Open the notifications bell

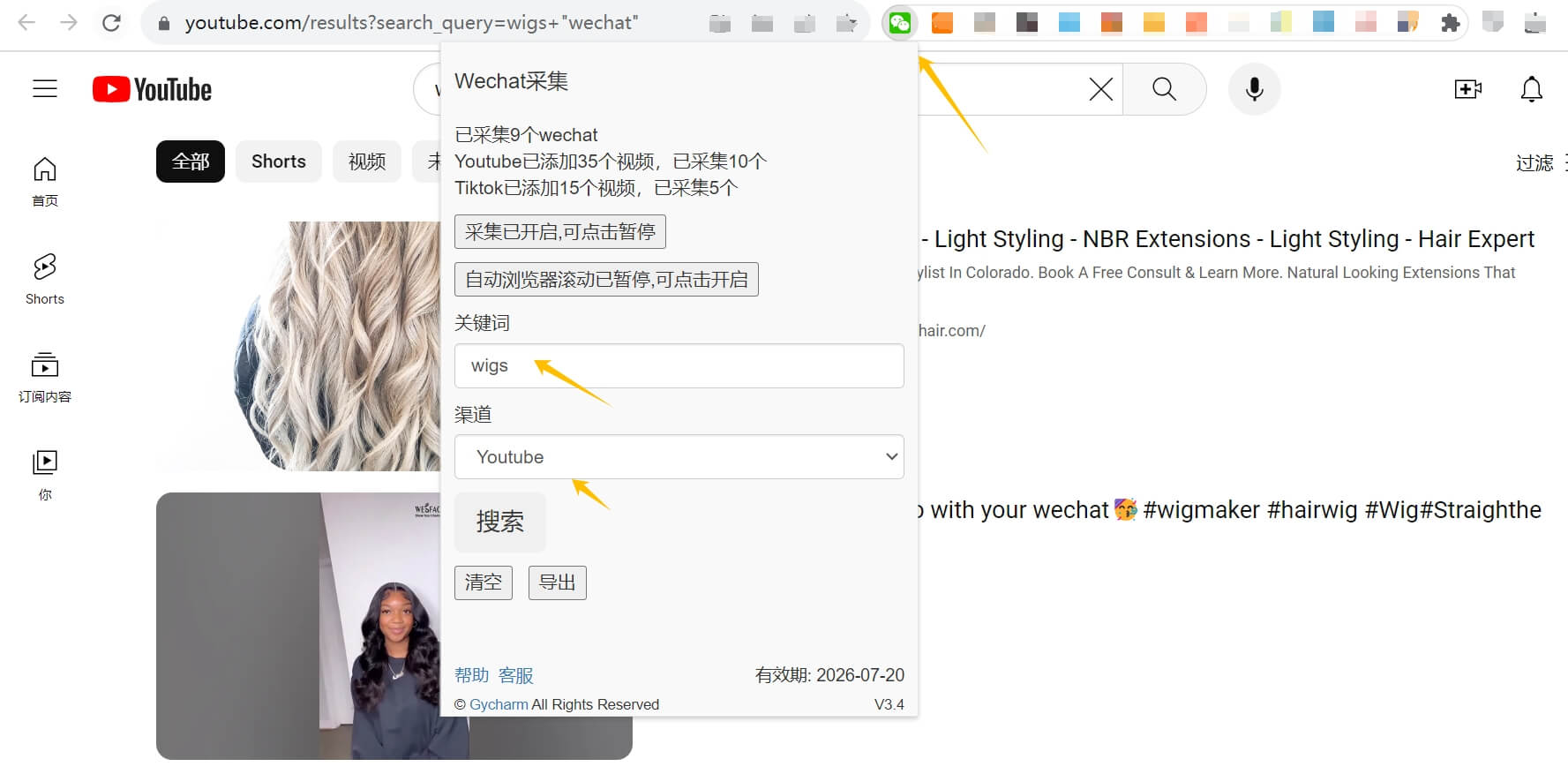[x=1532, y=89]
